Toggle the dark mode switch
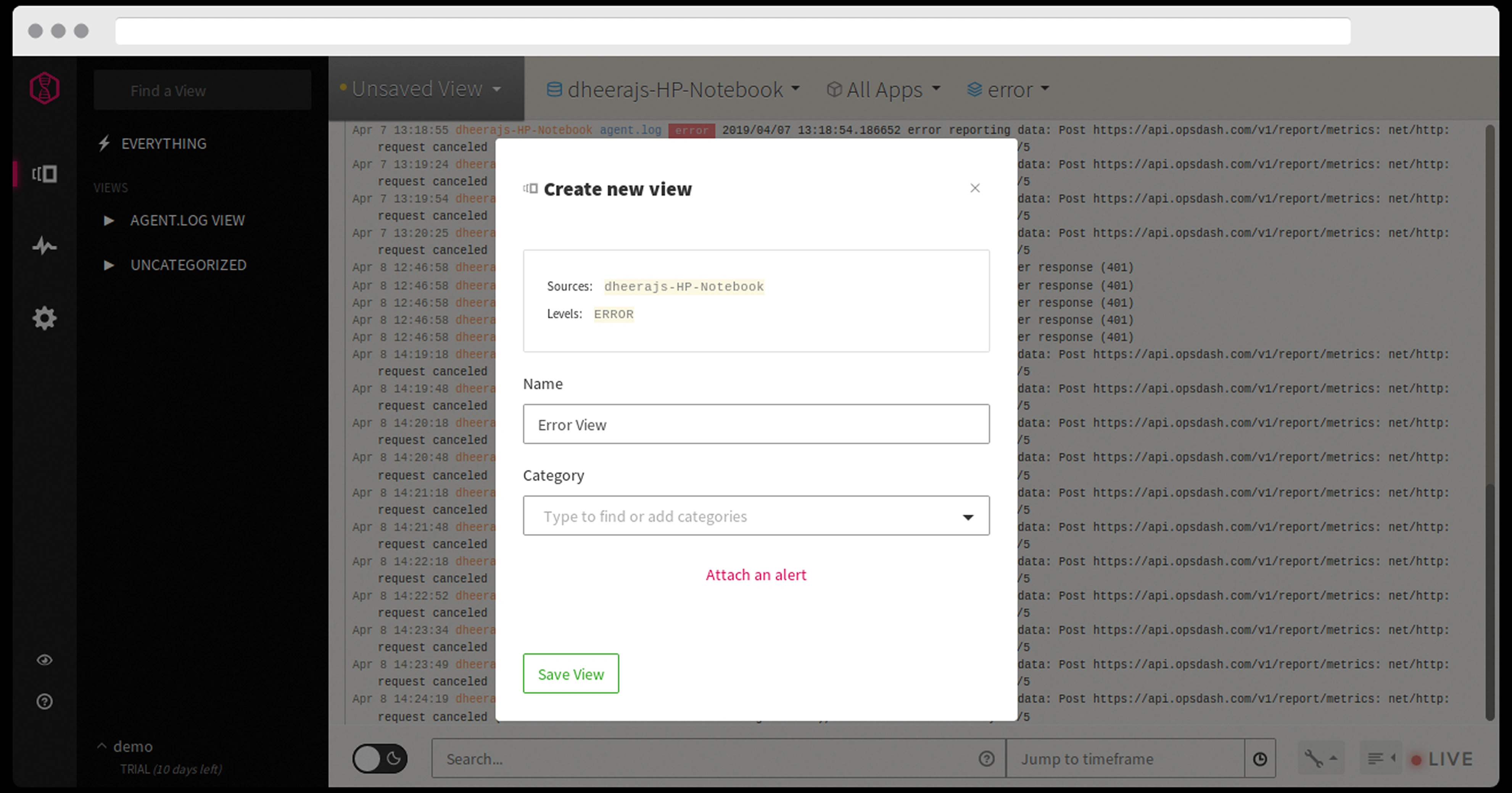Viewport: 1512px width, 793px height. (379, 758)
